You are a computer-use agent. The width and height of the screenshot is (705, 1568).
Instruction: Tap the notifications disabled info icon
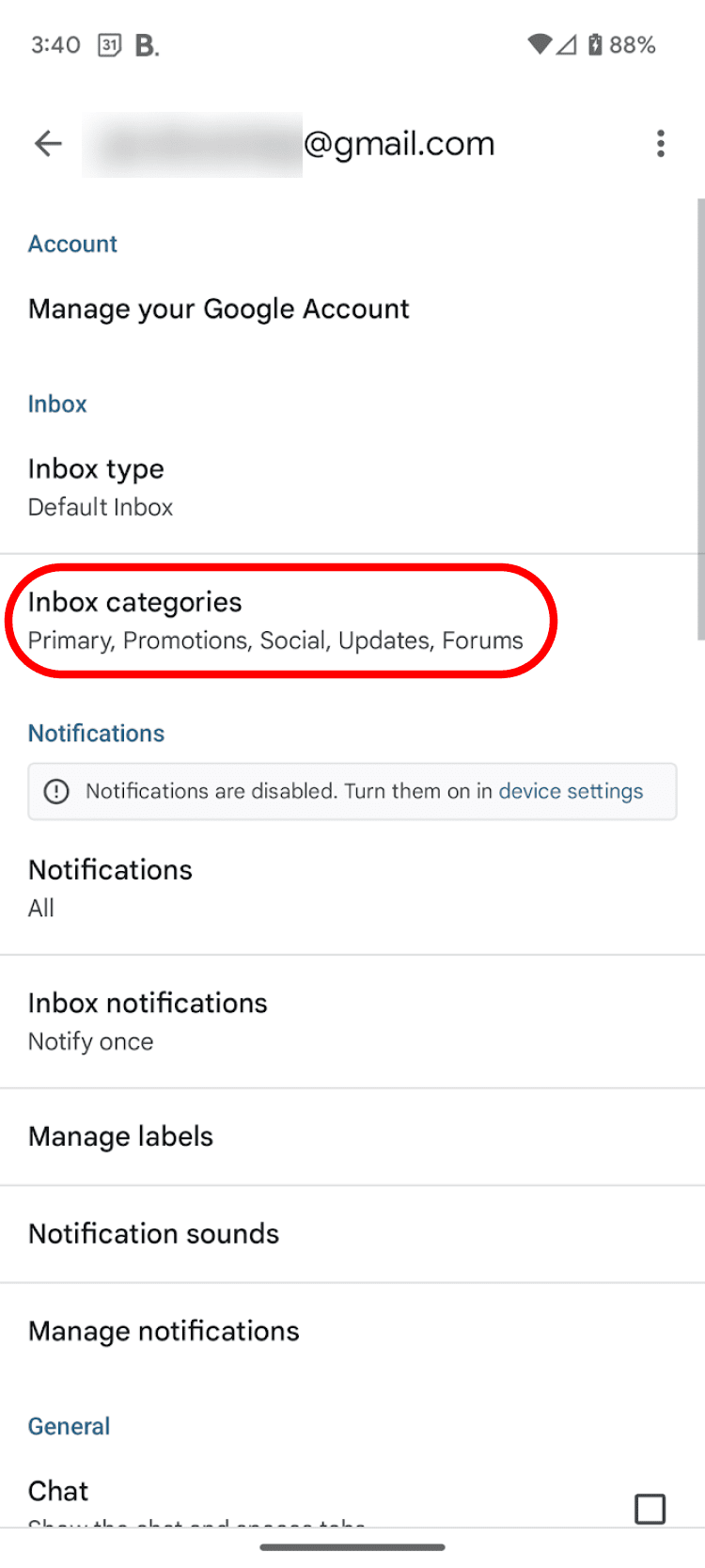click(x=56, y=791)
